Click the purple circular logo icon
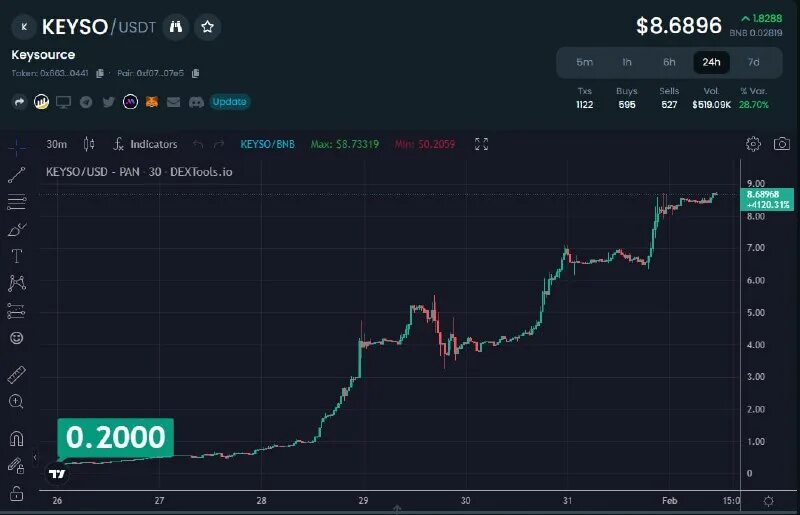 [130, 102]
